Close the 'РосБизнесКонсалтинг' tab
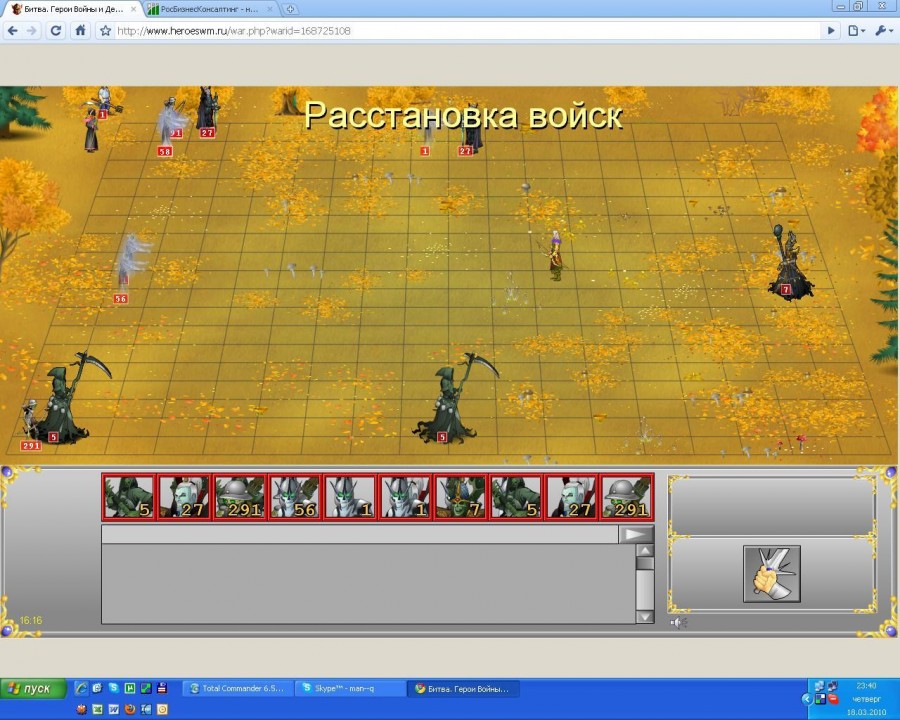 (270, 9)
